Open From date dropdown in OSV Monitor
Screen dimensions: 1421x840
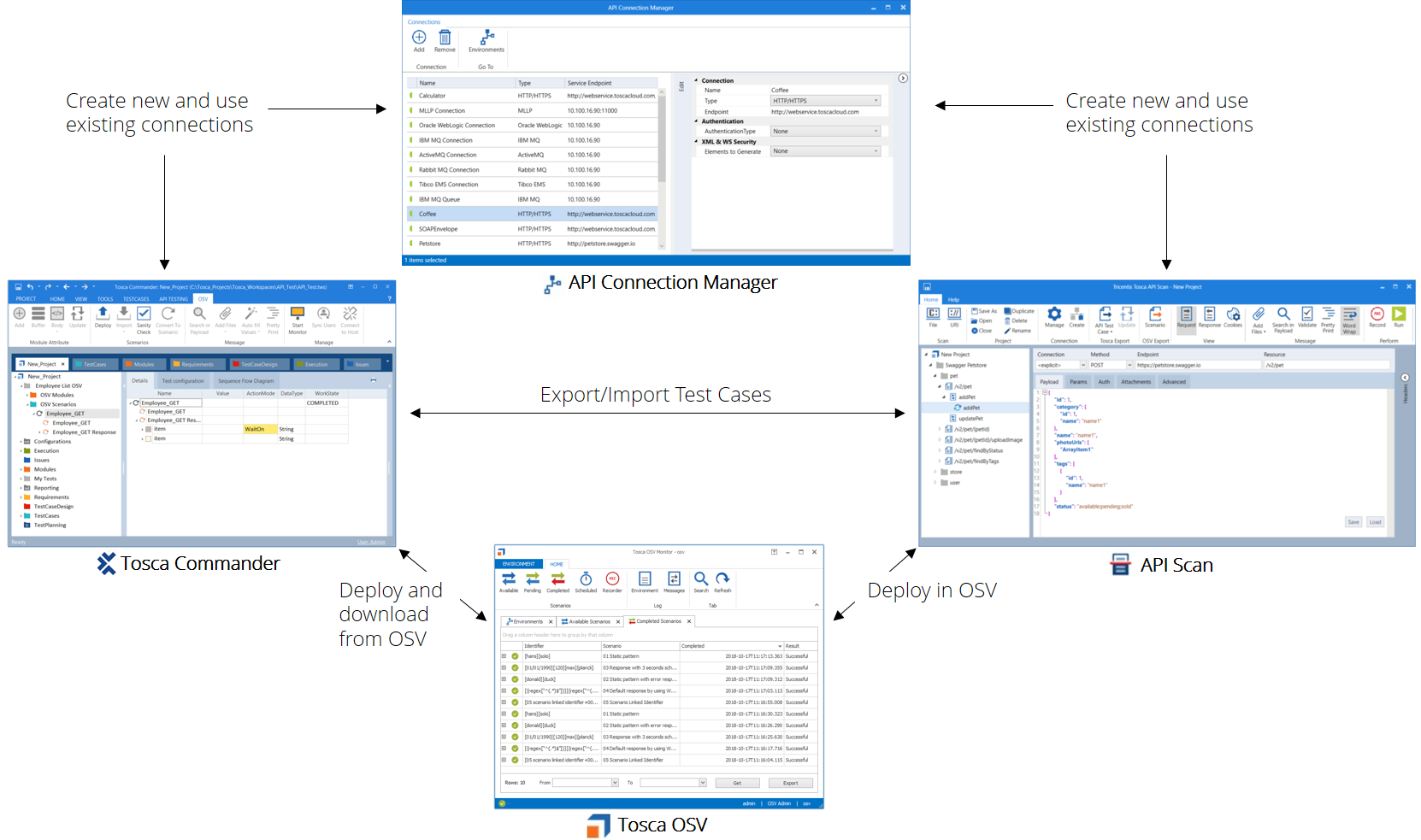point(615,783)
